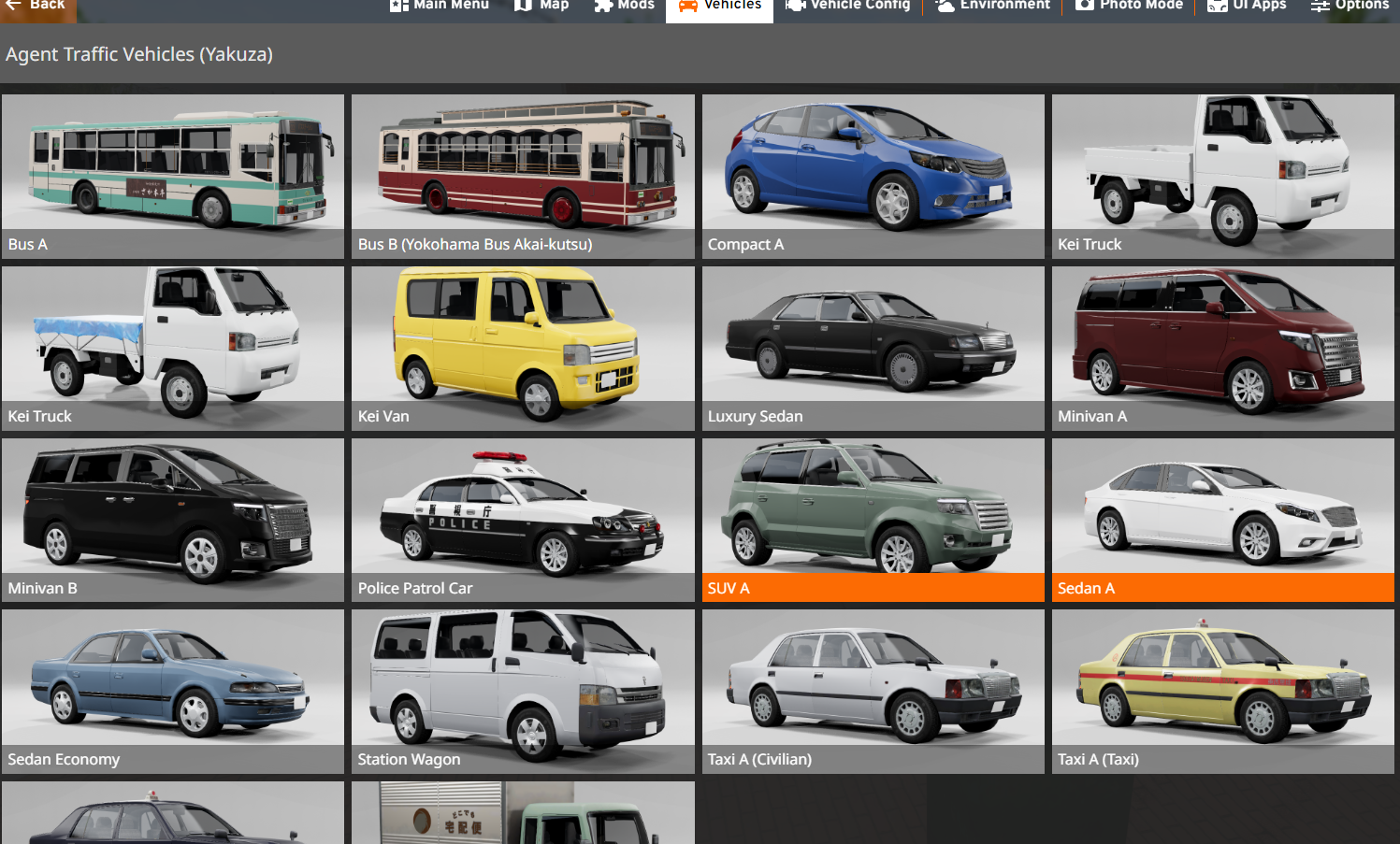Click the Options sliders icon
Image resolution: width=1400 pixels, height=844 pixels.
pos(1320,6)
